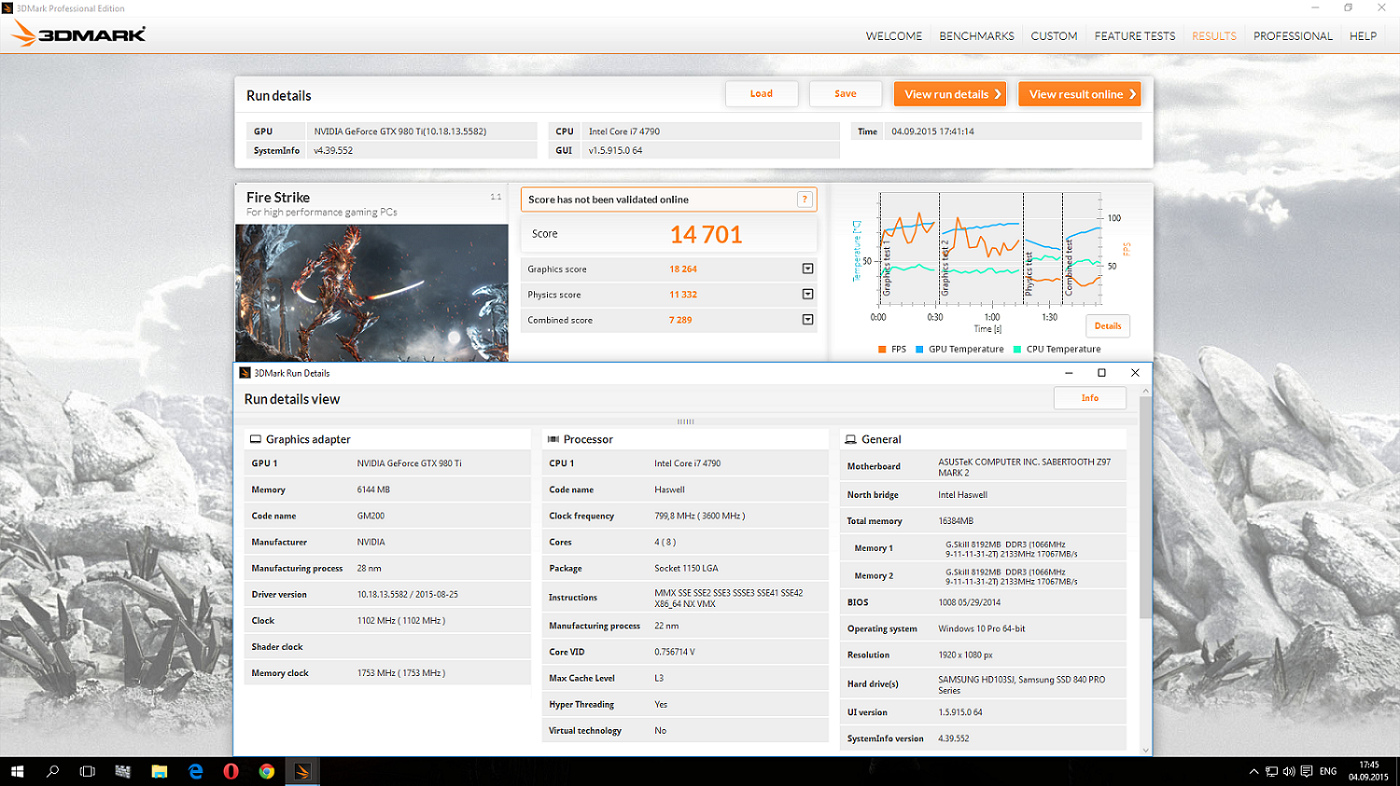Open File Explorer from taskbar
This screenshot has height=786, width=1400.
tap(159, 771)
